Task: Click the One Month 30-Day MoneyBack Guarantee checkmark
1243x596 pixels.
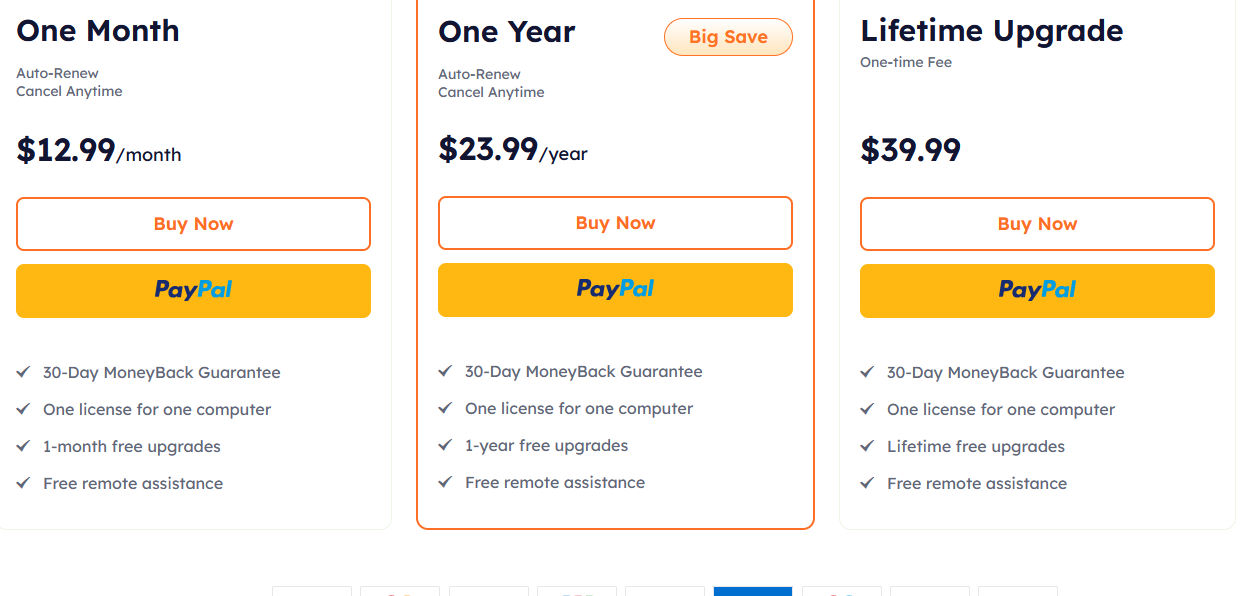Action: (23, 372)
